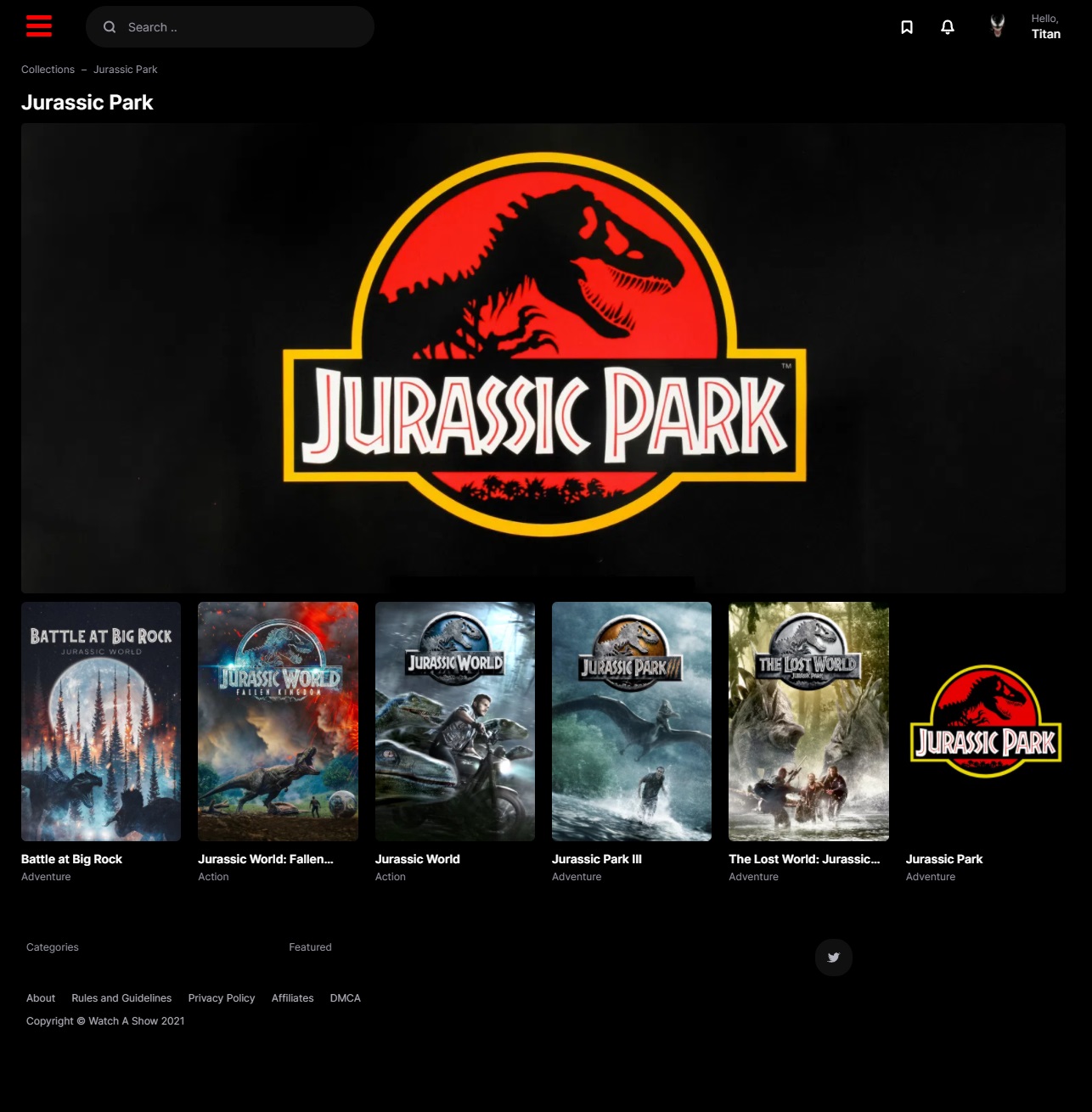Click Copyright Watch A Show 2021 text
The image size is (1092, 1112).
[105, 1021]
